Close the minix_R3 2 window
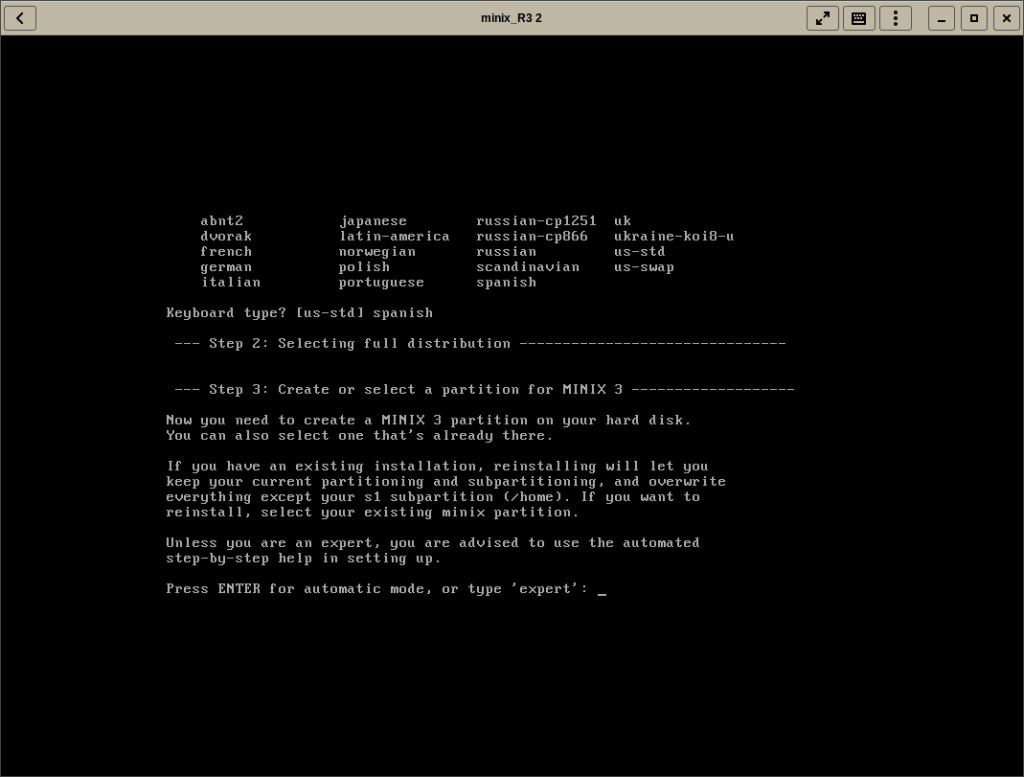The height and width of the screenshot is (777, 1024). [x=1006, y=18]
